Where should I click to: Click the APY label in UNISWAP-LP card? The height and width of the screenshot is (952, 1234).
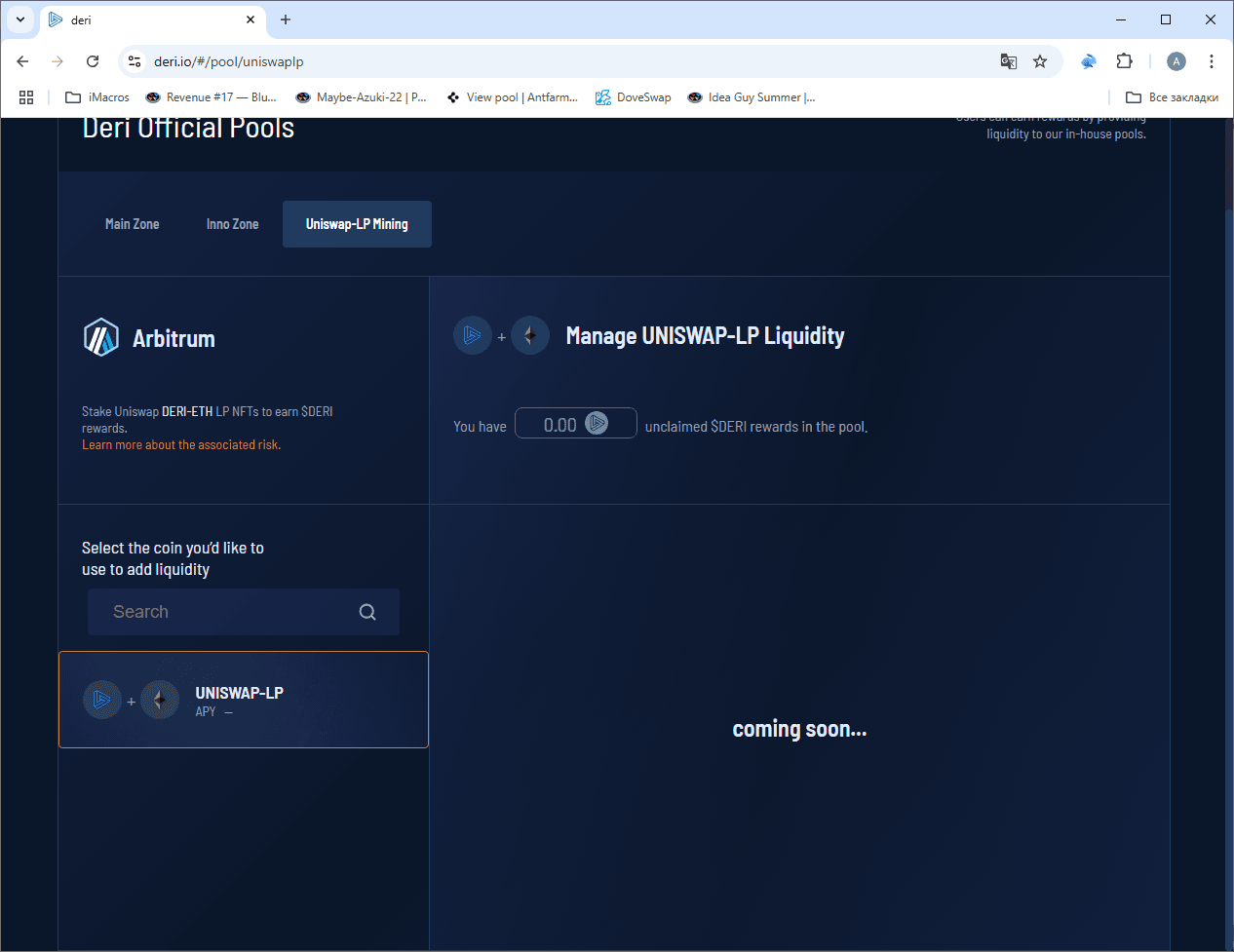[206, 712]
